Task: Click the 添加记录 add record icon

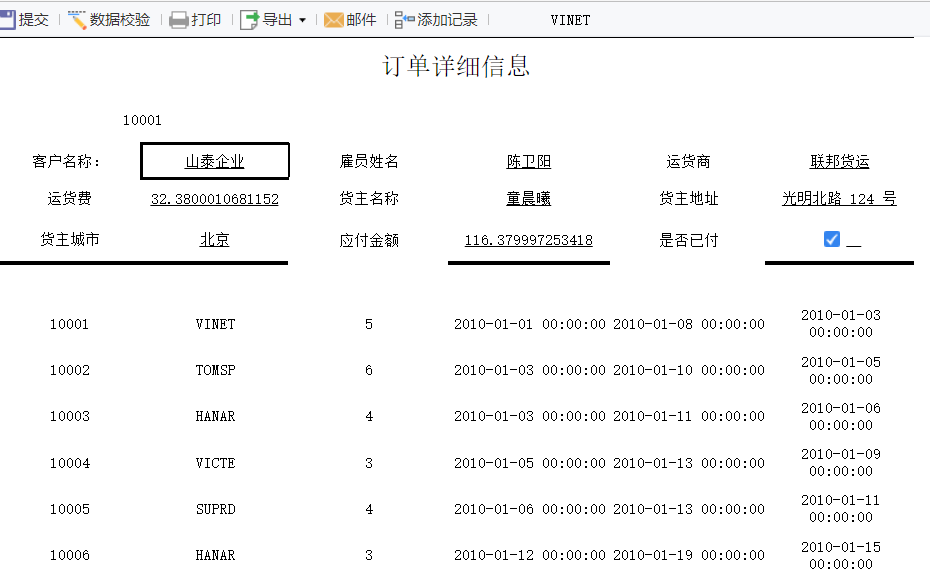Action: point(405,20)
